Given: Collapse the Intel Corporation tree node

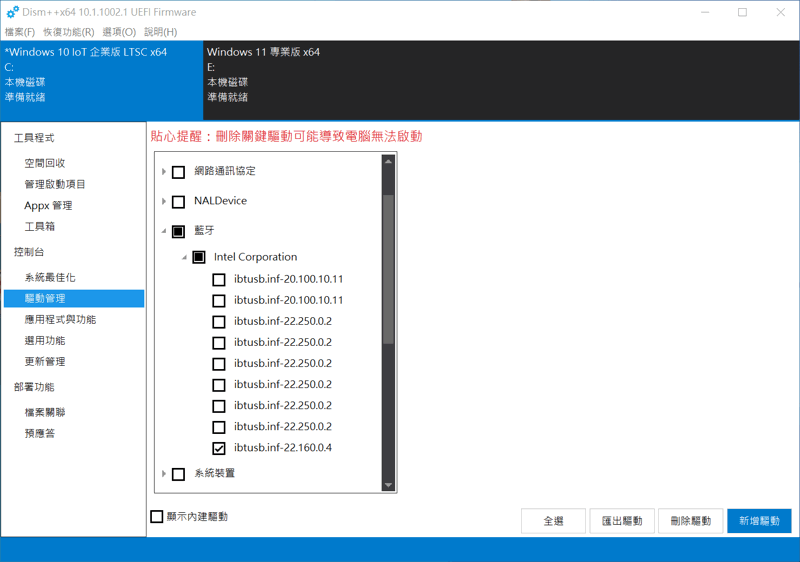Looking at the screenshot, I should click(x=184, y=258).
